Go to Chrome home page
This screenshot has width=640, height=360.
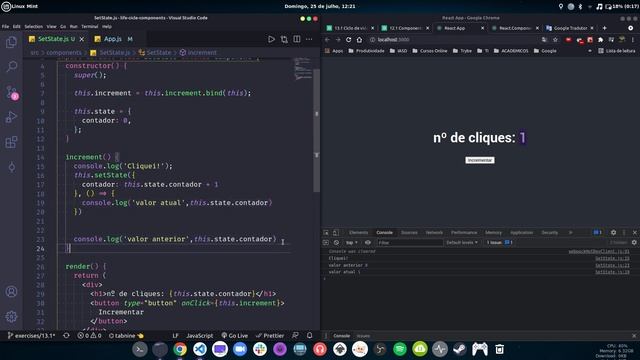[359, 40]
